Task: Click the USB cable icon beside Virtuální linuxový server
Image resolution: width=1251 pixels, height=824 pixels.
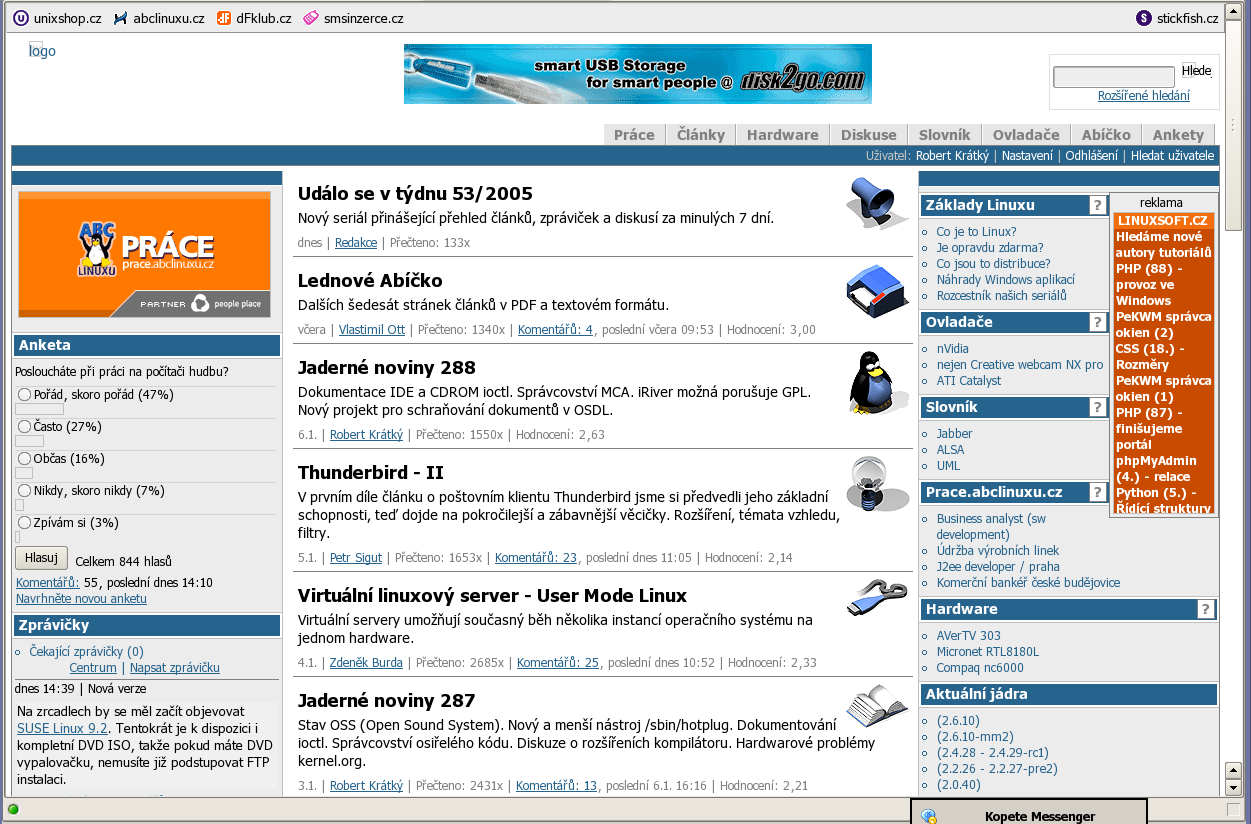Action: pos(877,598)
